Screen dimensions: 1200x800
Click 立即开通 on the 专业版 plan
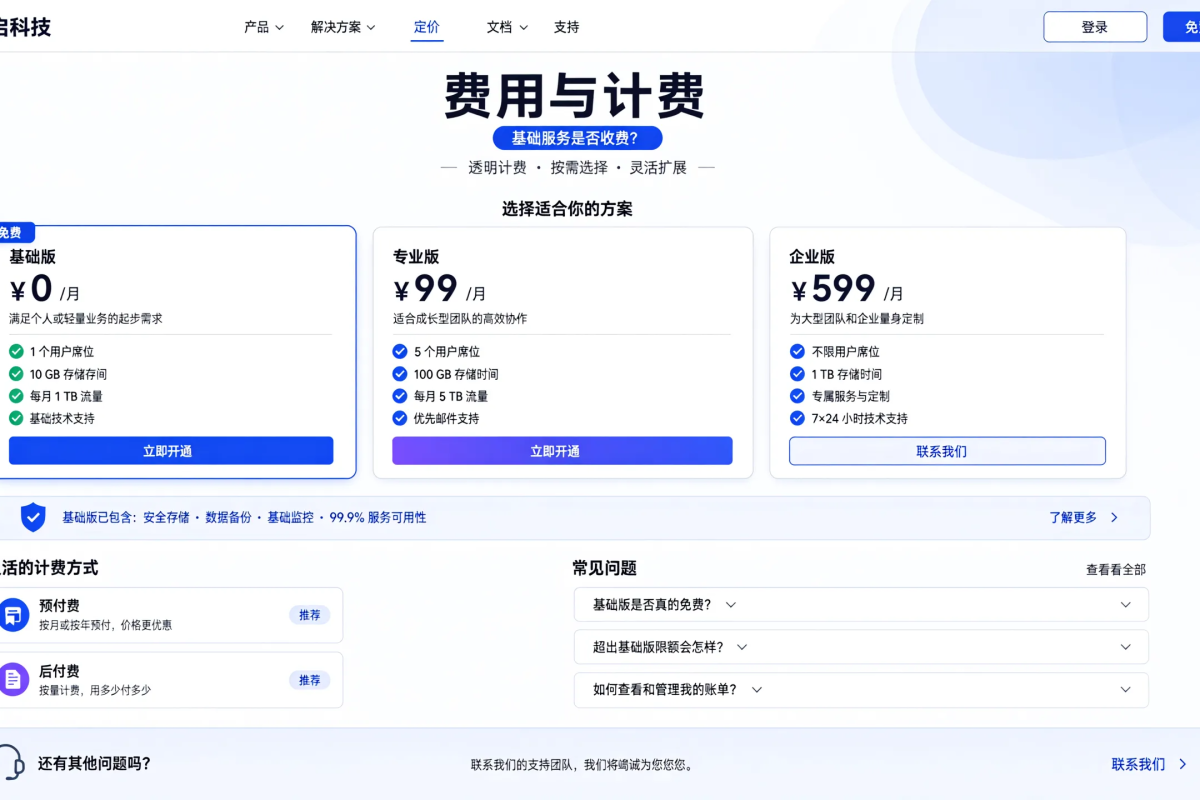tap(562, 451)
